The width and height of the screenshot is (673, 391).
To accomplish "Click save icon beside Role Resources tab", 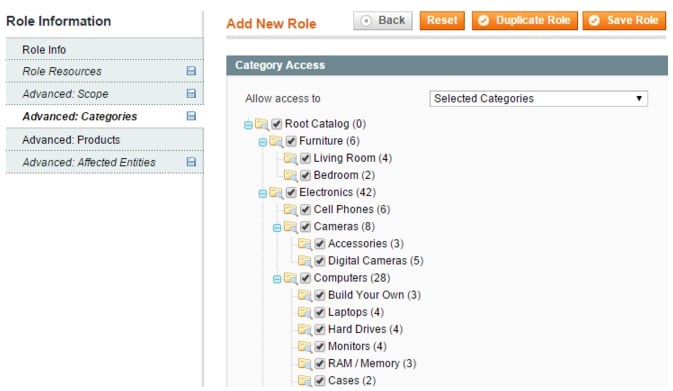I will coord(191,71).
